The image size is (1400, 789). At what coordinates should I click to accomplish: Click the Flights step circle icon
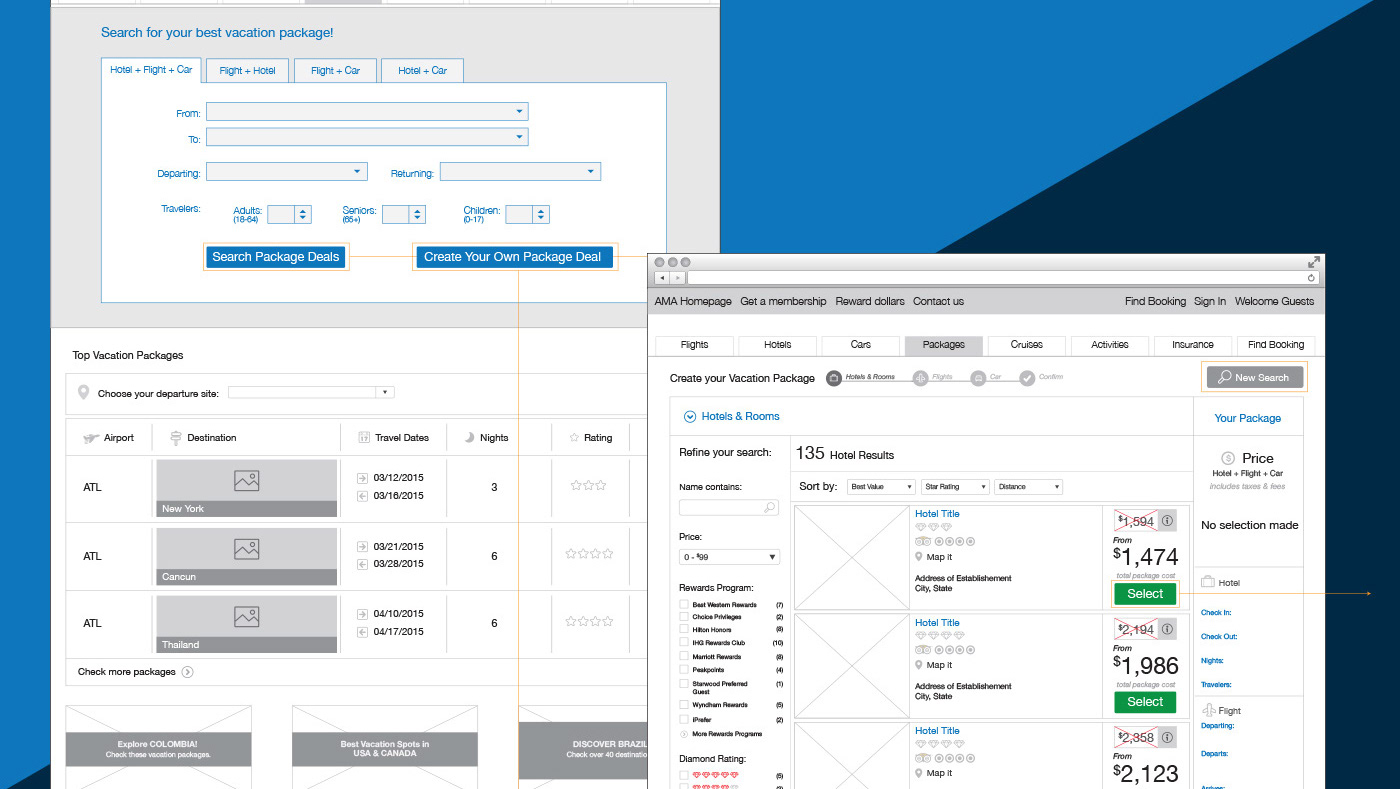(x=920, y=378)
